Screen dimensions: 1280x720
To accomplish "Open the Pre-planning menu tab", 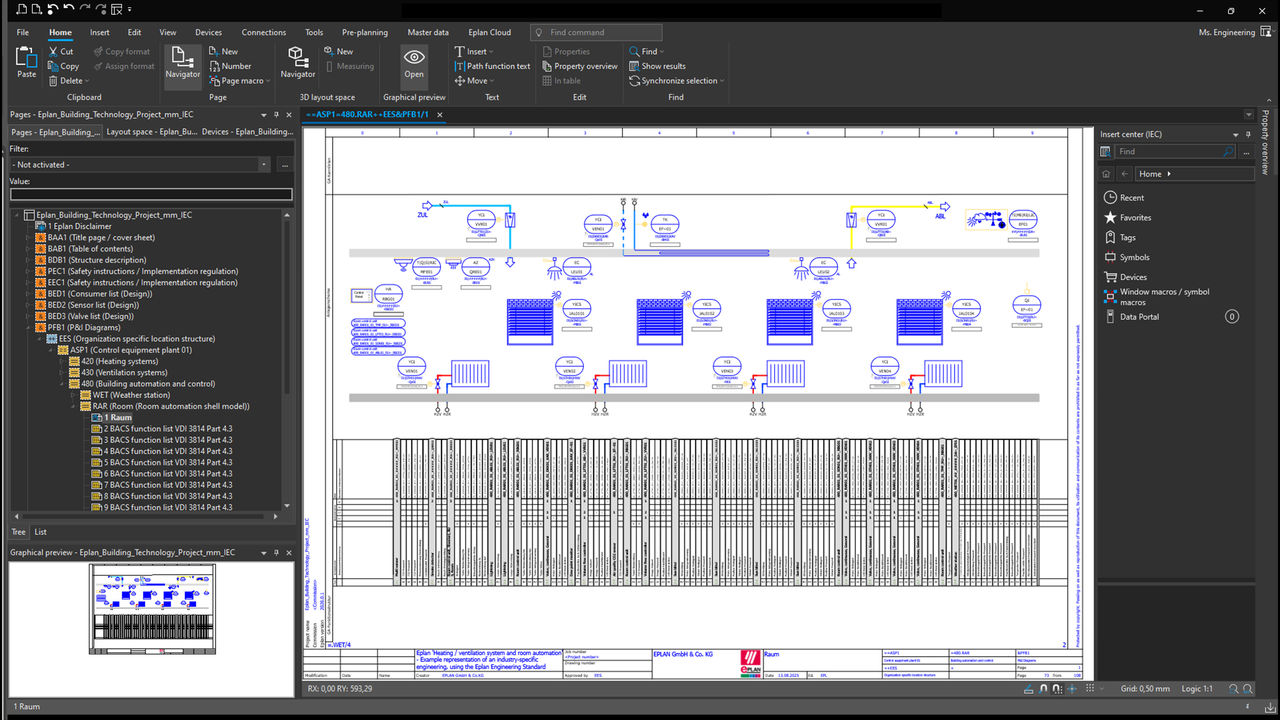I will [x=365, y=32].
